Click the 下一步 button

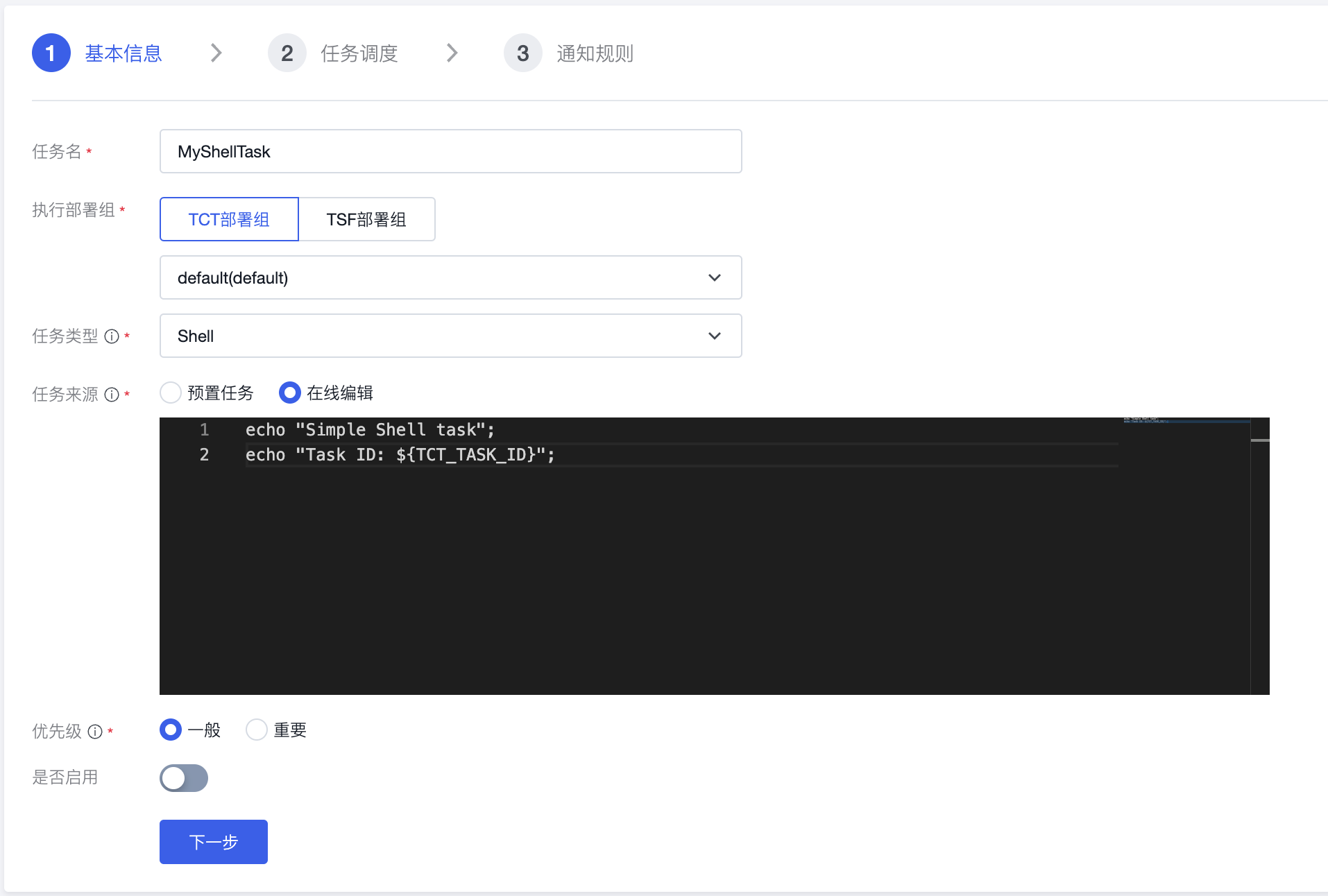214,842
